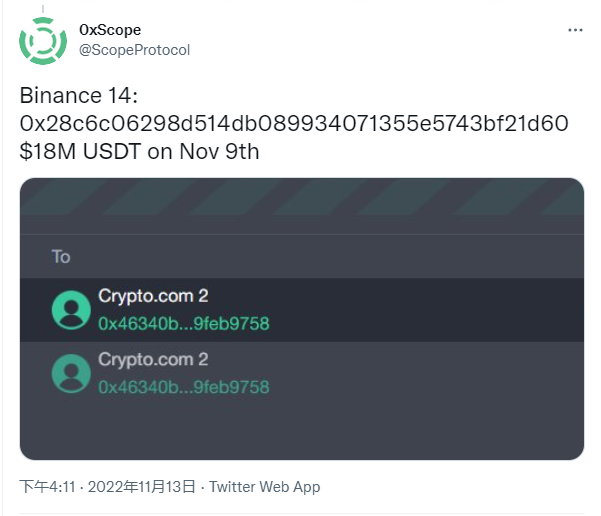
Task: Click the Crypto.com 2 name in lower dimmed row
Action: click(x=153, y=359)
